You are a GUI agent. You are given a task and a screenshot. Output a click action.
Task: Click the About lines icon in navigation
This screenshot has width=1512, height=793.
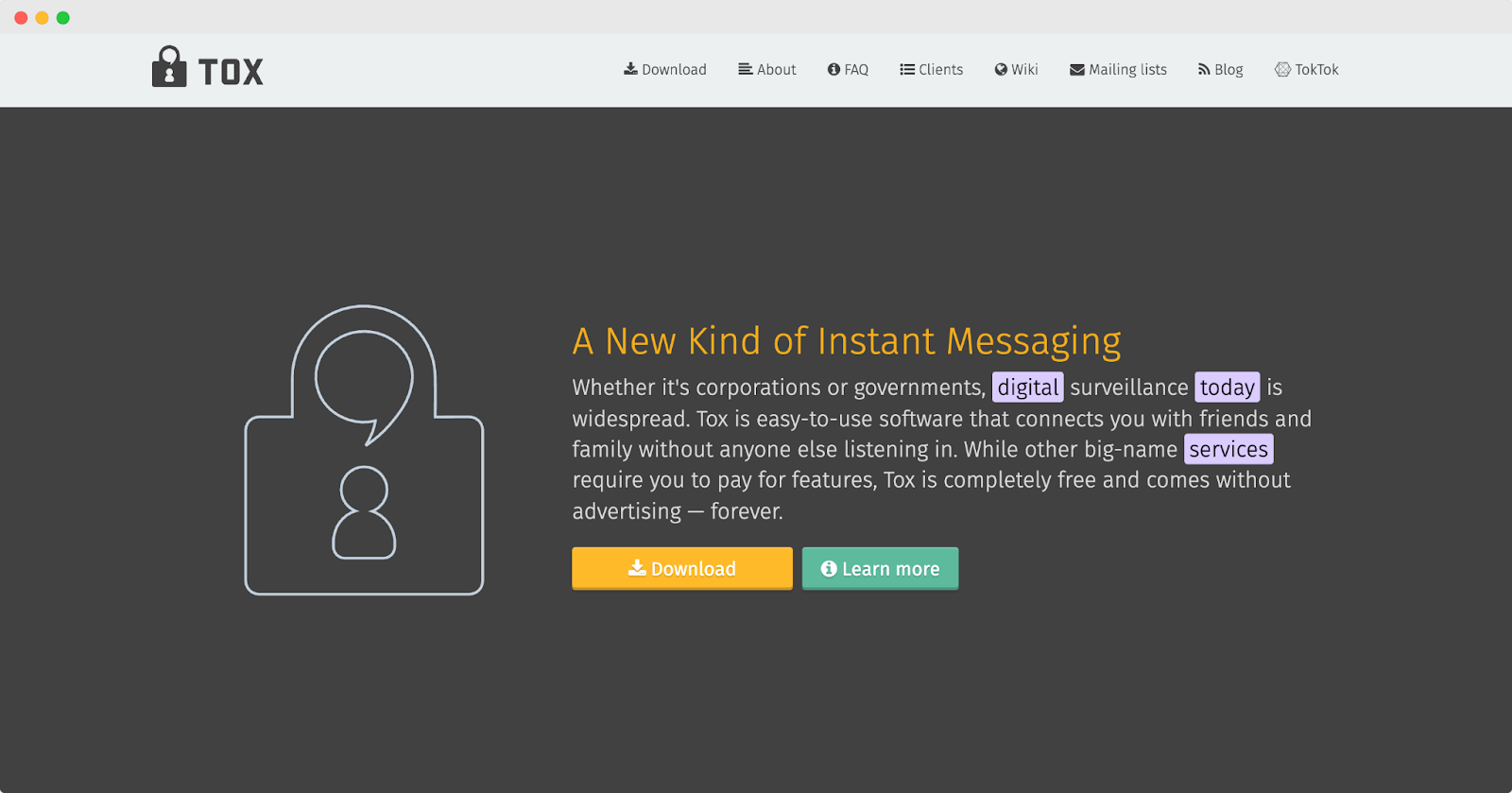(746, 69)
